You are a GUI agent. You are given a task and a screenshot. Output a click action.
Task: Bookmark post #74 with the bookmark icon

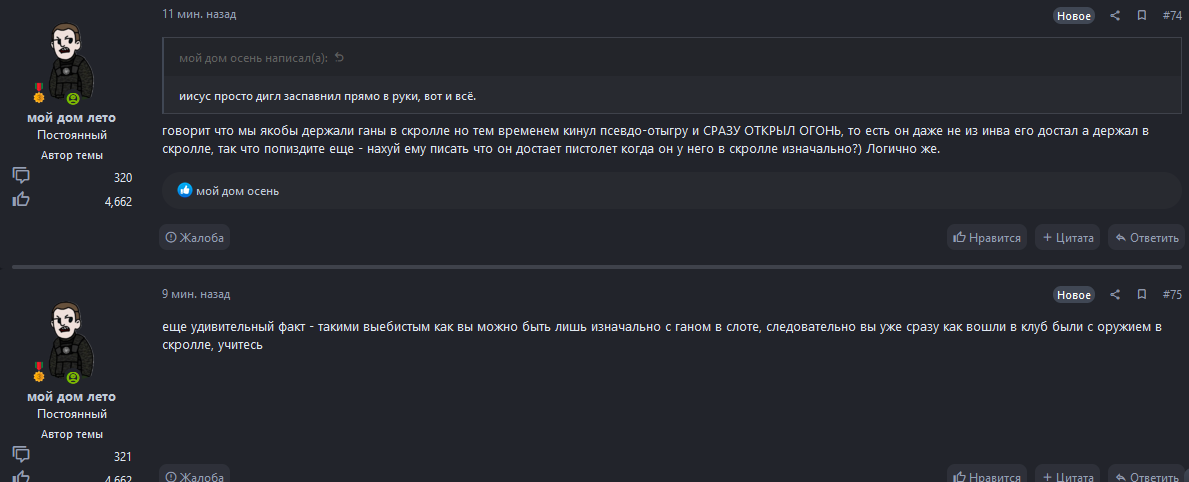pyautogui.click(x=1142, y=16)
